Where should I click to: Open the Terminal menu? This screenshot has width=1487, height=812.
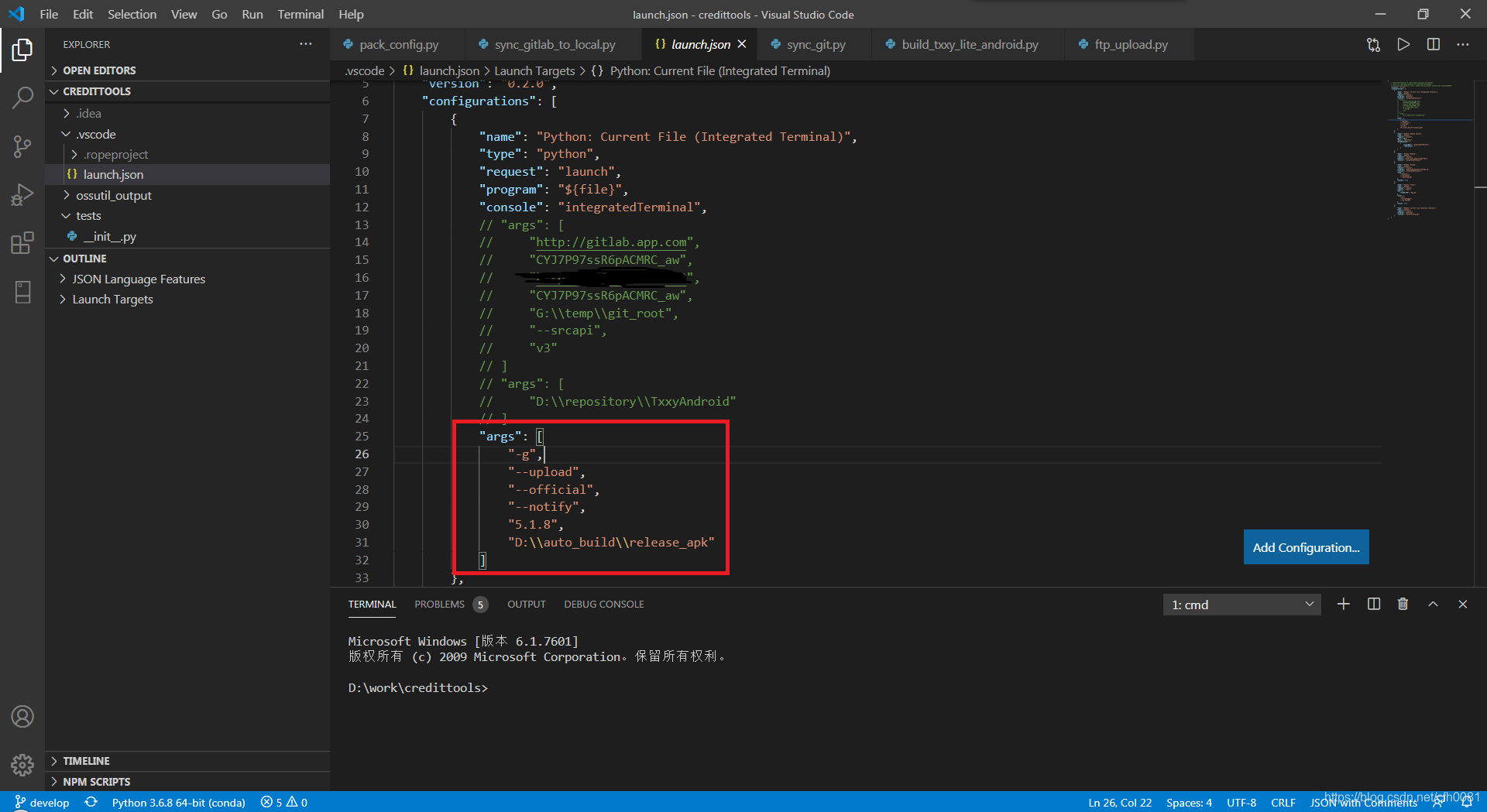tap(300, 14)
